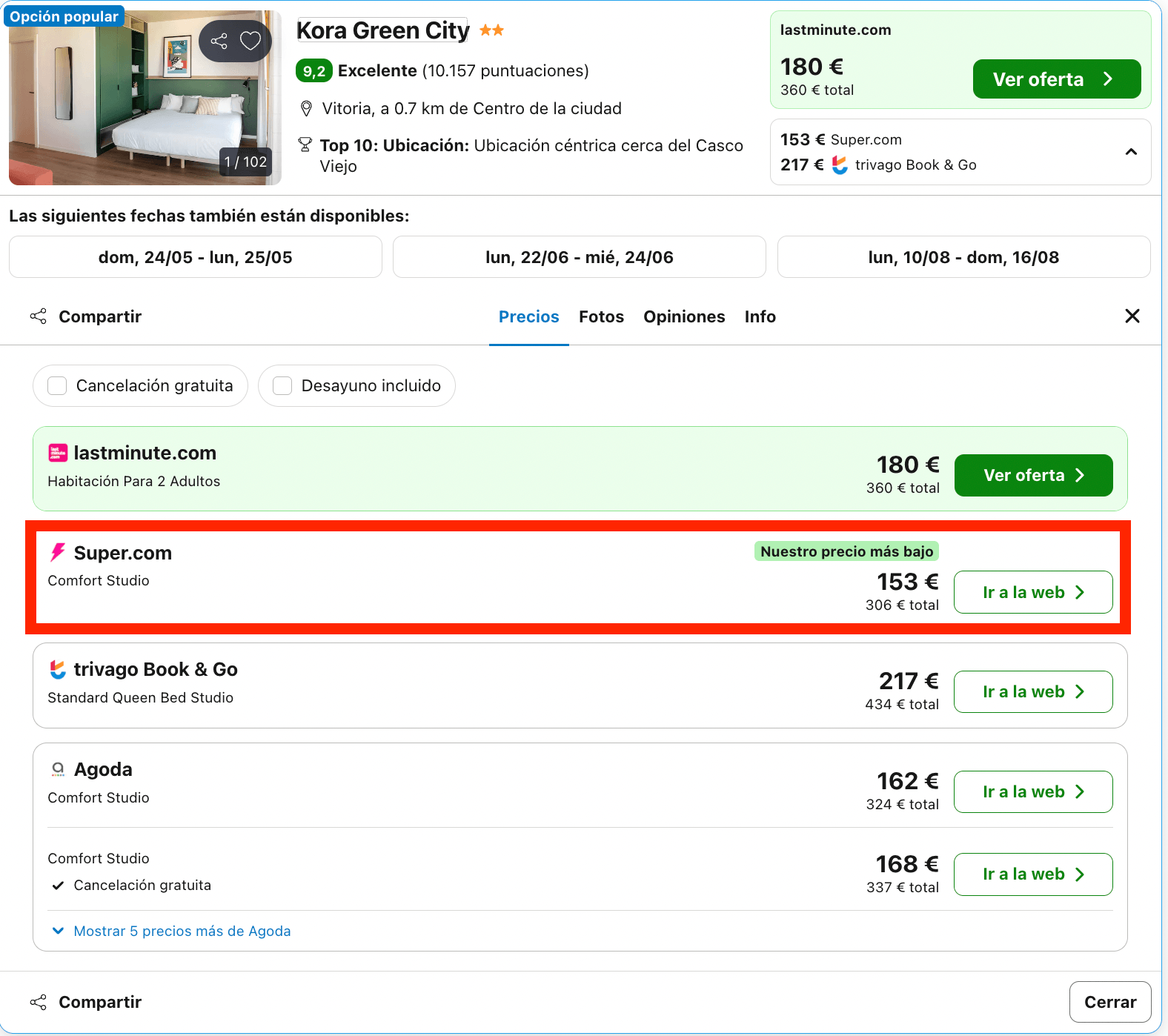1168x1036 pixels.
Task: Click Compartir at the bottom of the panel
Action: pyautogui.click(x=86, y=1002)
